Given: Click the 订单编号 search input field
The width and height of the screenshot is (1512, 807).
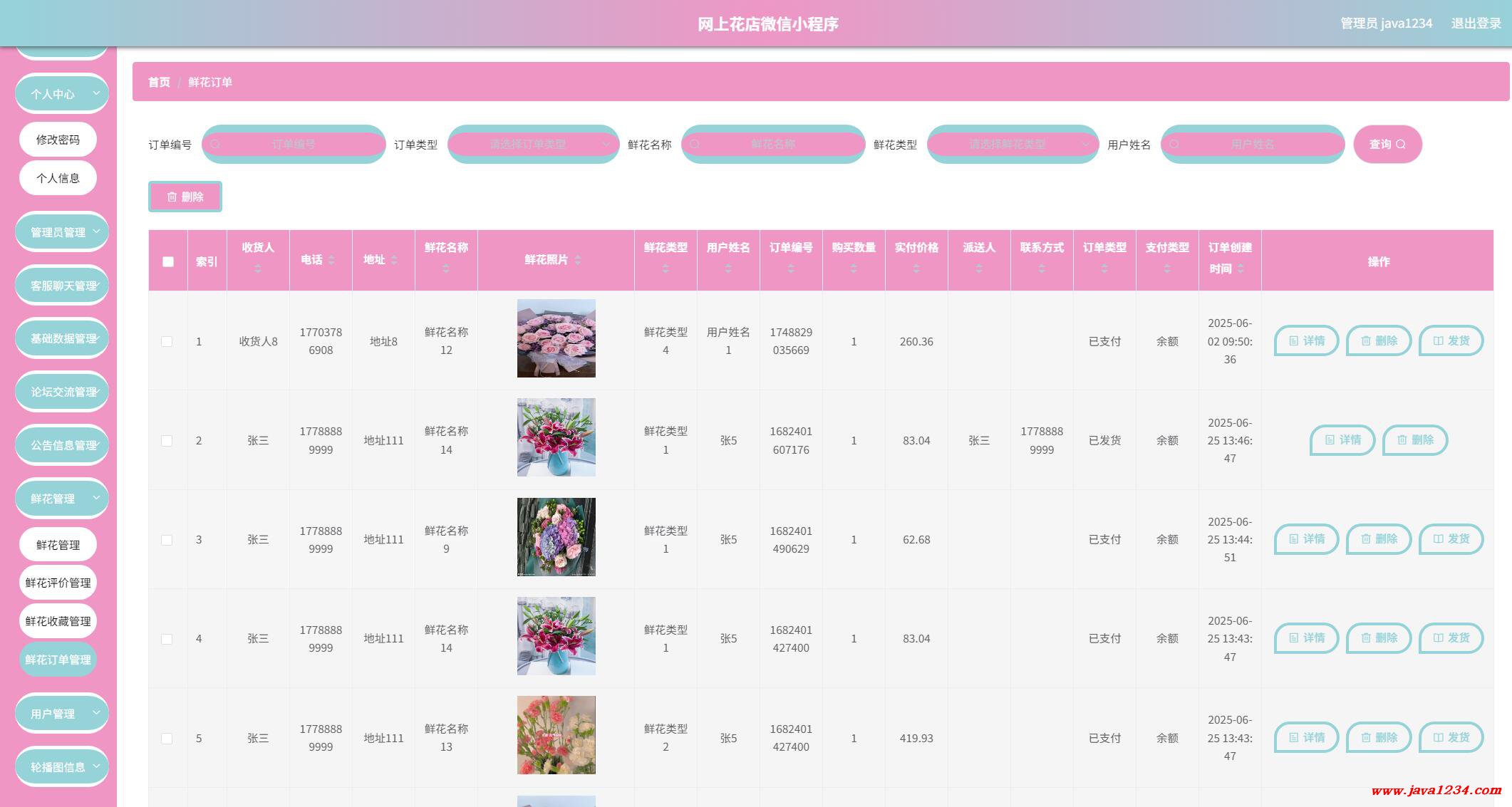Looking at the screenshot, I should (294, 144).
